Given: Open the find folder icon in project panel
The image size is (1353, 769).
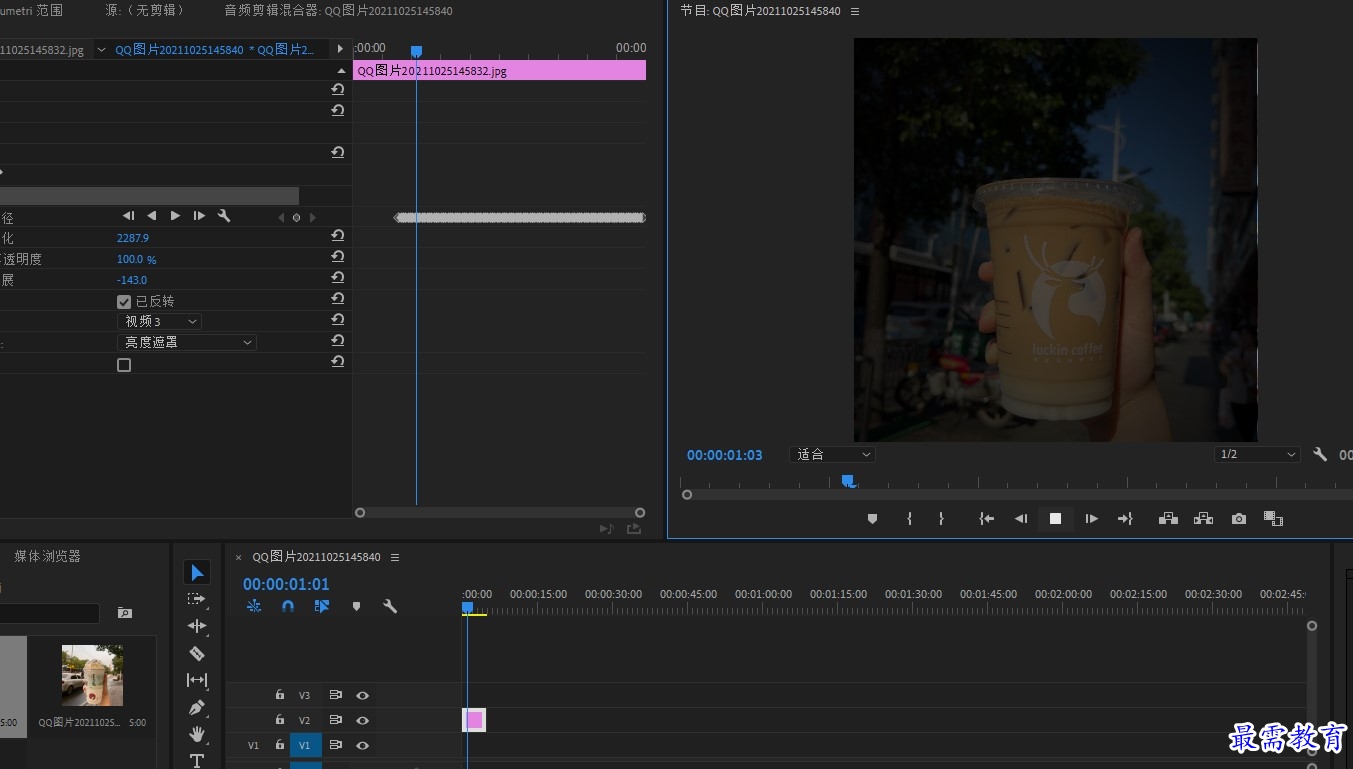Looking at the screenshot, I should point(125,612).
